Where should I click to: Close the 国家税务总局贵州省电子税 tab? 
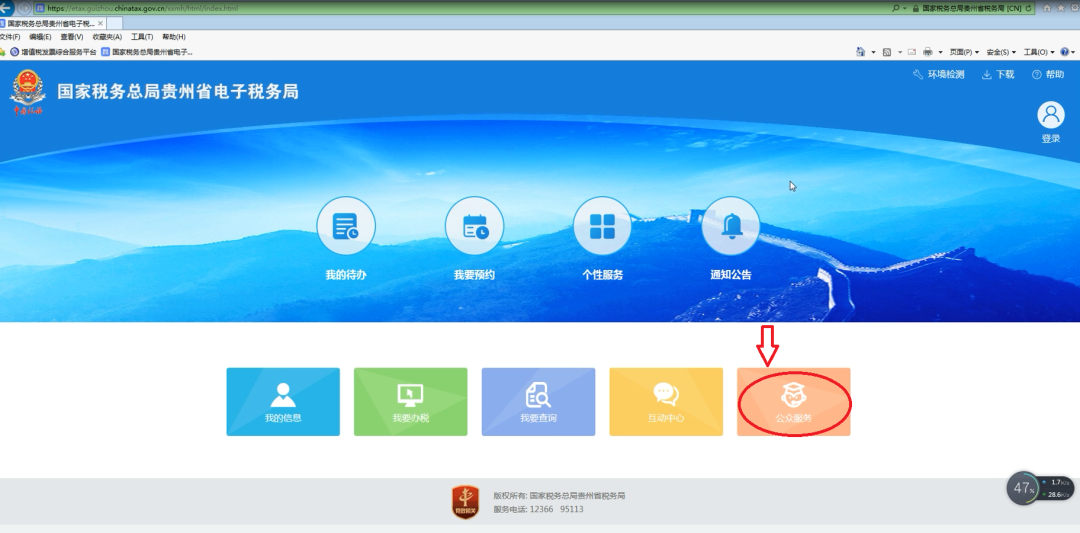coord(100,23)
